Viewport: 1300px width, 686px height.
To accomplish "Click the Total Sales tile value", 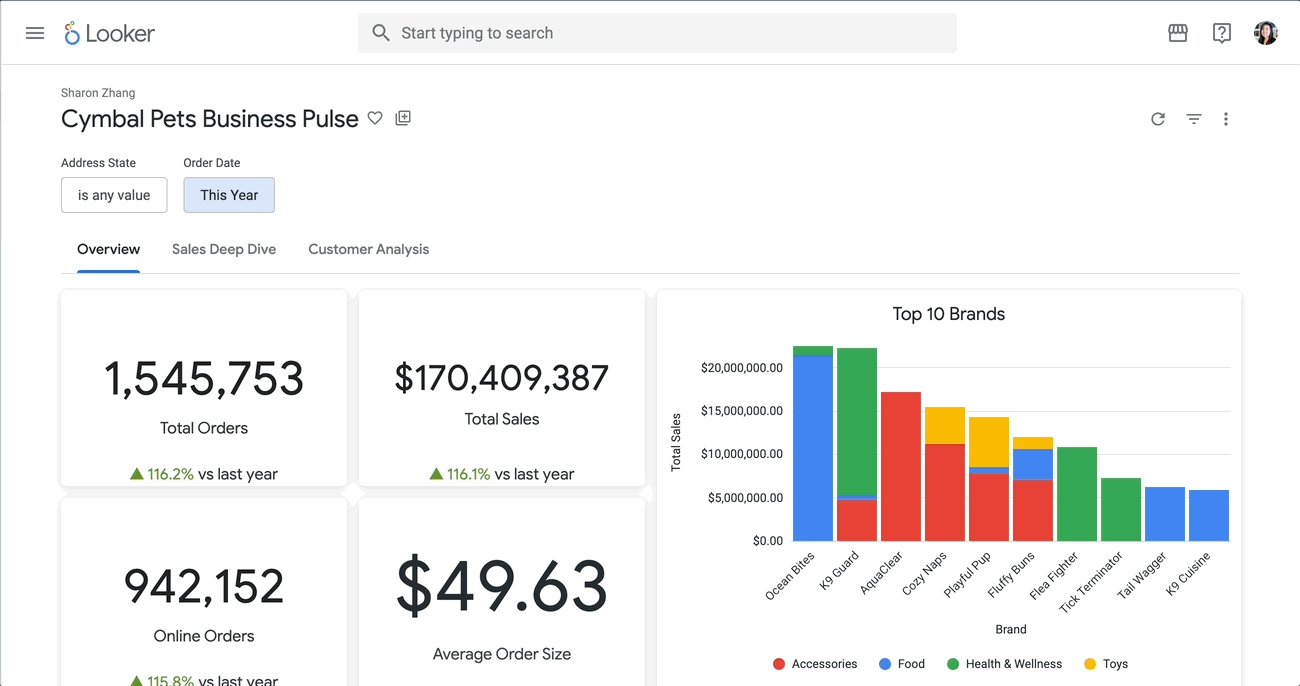I will tap(501, 378).
